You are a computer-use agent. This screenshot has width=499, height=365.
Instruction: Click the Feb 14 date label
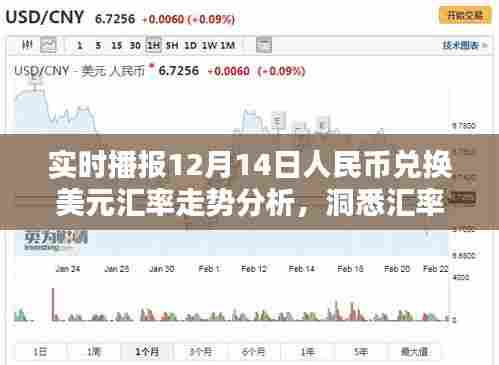tap(302, 269)
